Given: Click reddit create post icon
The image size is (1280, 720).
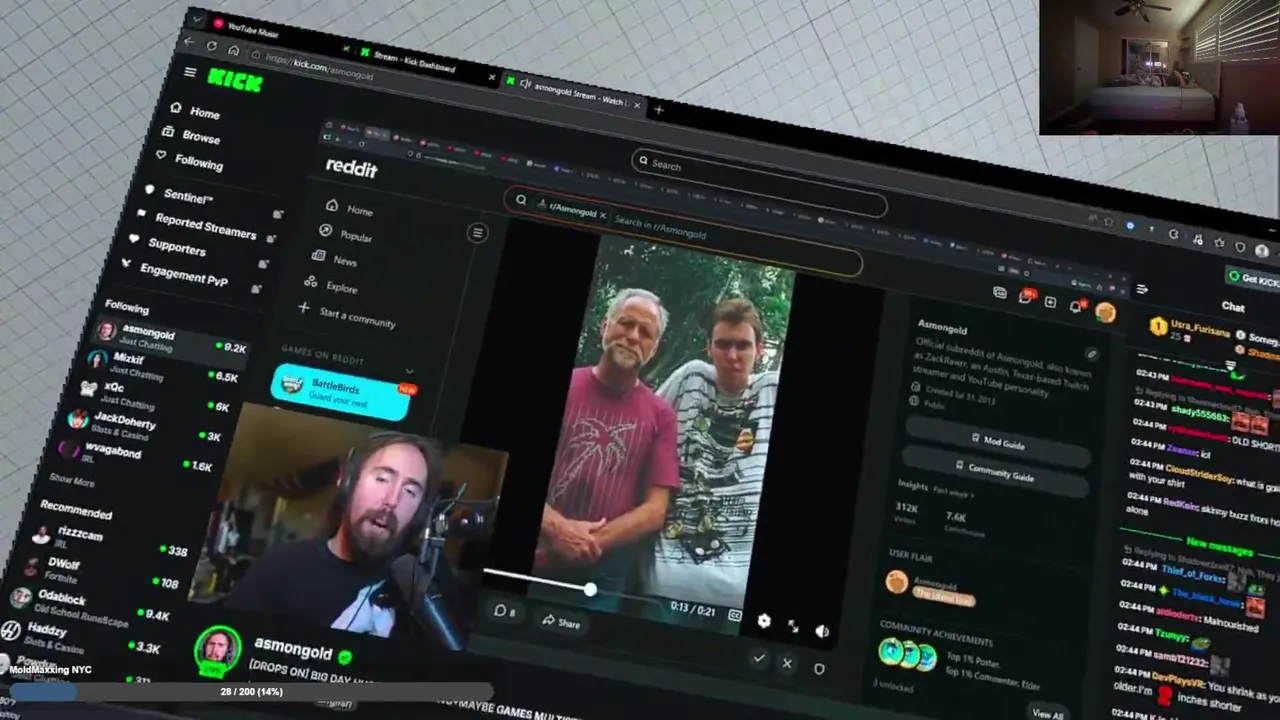Looking at the screenshot, I should [x=1050, y=301].
